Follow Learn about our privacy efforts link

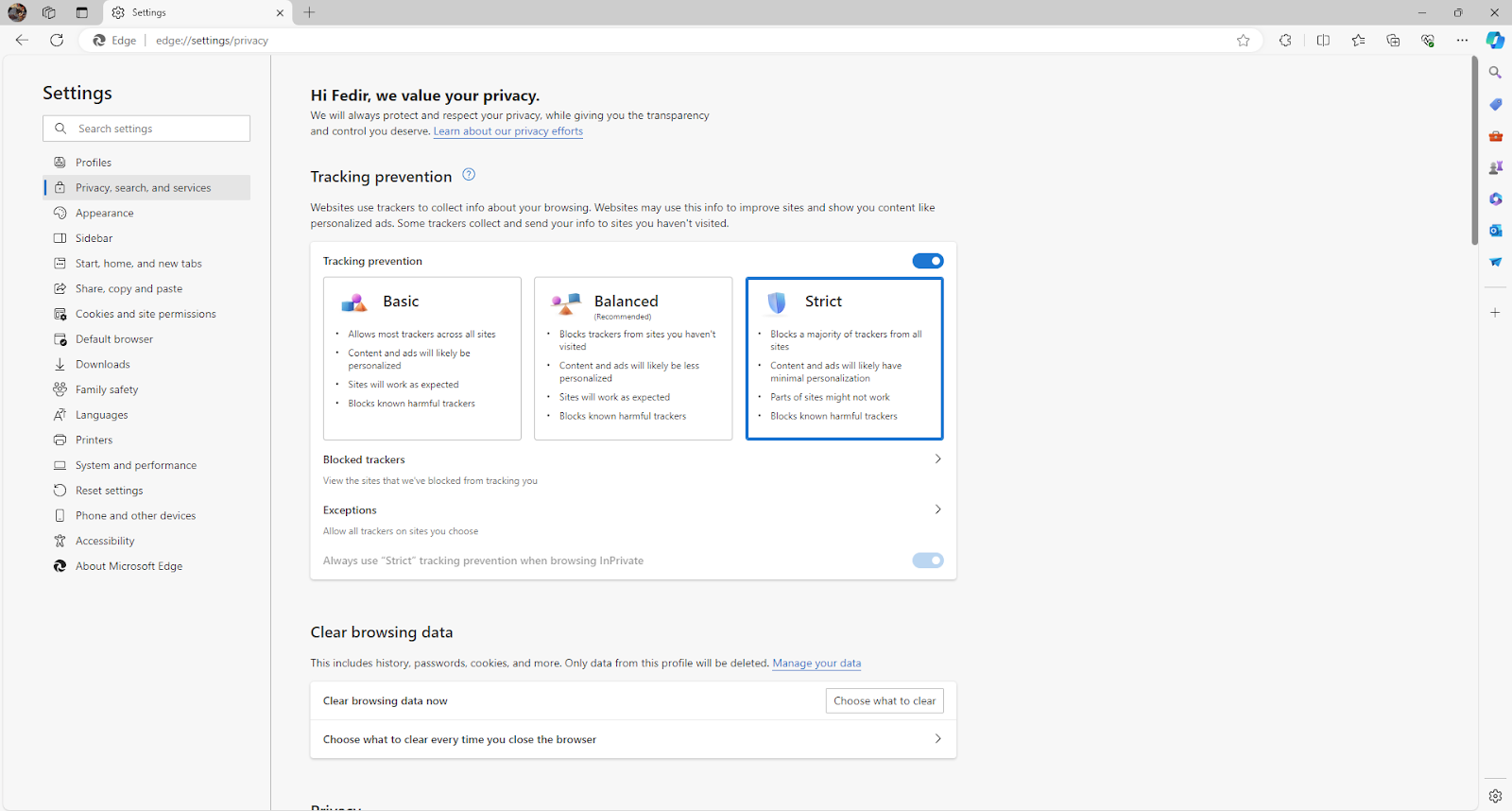pos(508,131)
